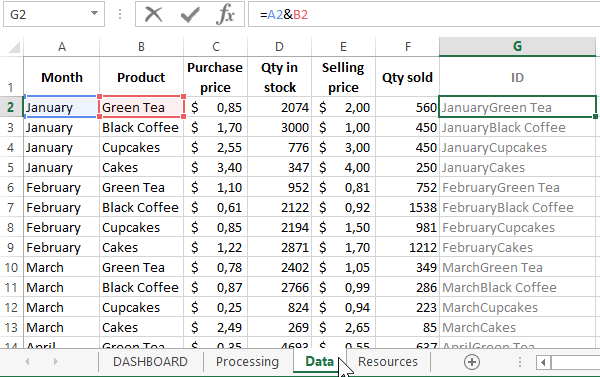600x377 pixels.
Task: Click the selling price 0,81 cell
Action: (x=343, y=188)
